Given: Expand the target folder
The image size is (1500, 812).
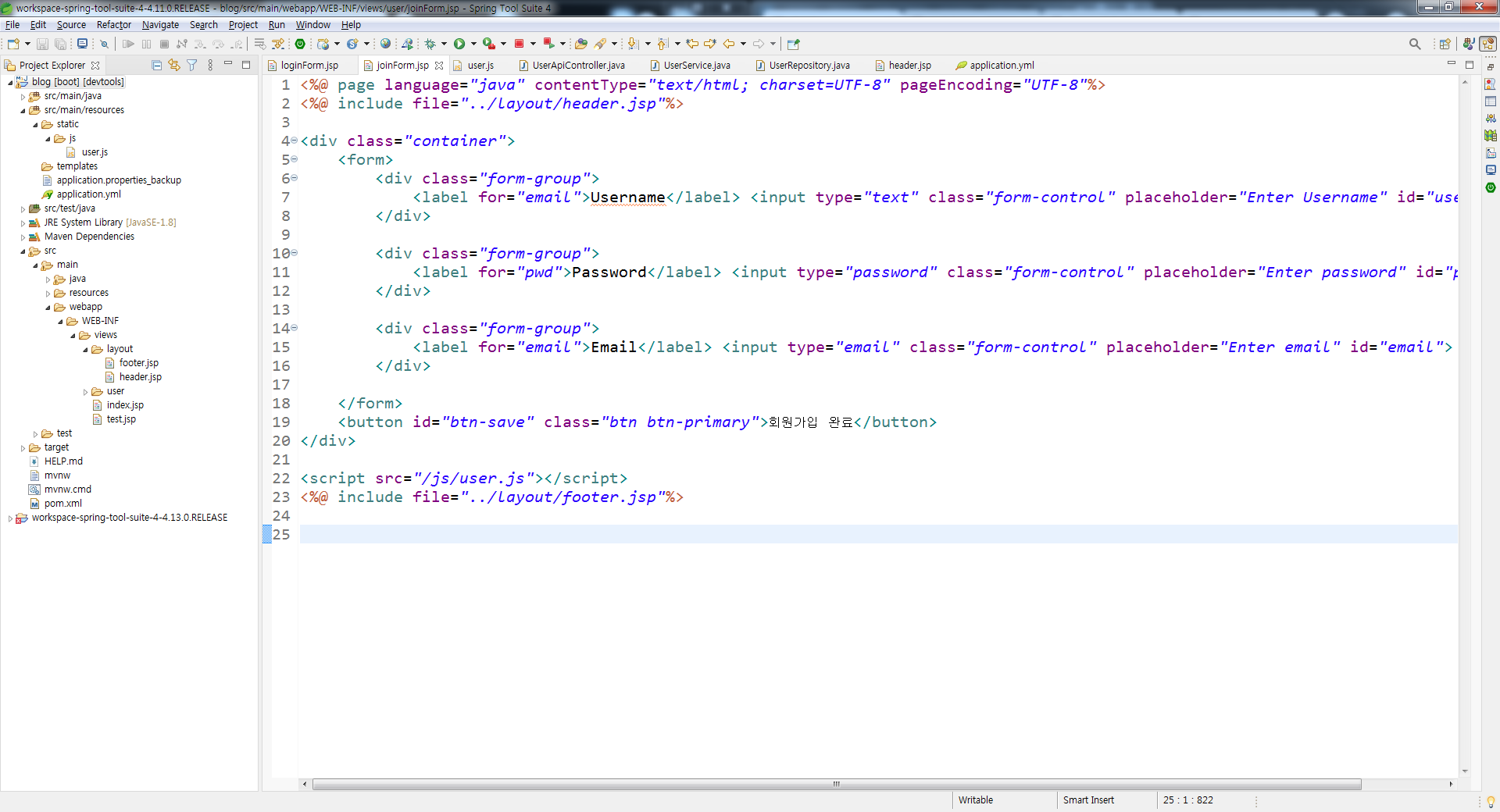Looking at the screenshot, I should [23, 447].
